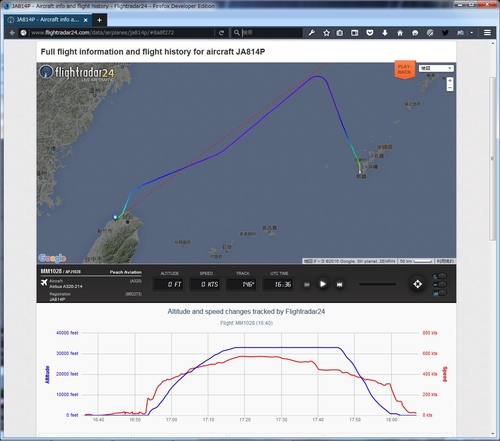Click the page vertical scrollbar thumb
This screenshot has height=441, width=500.
493,158
